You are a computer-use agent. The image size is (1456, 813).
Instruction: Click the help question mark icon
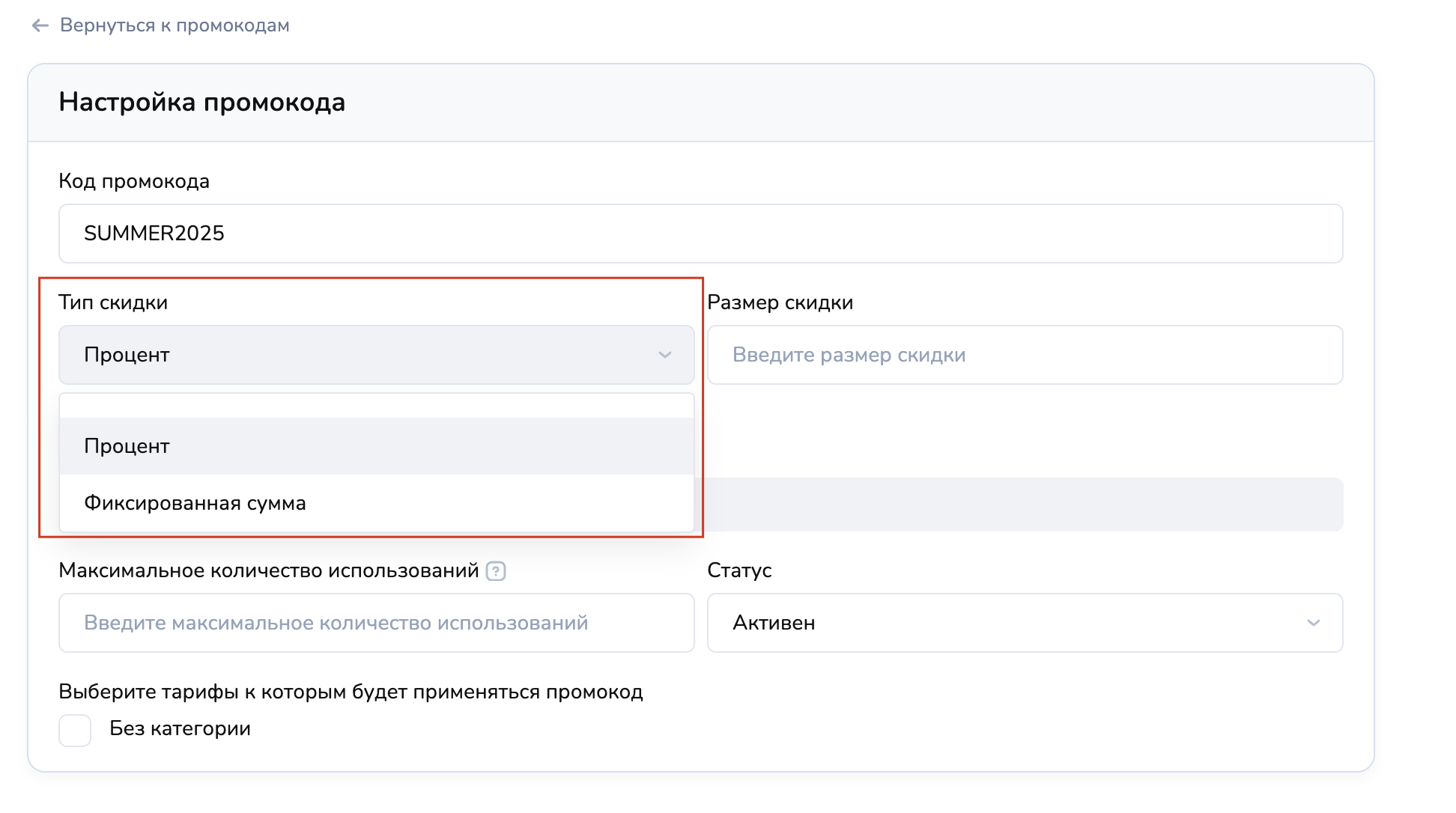click(496, 571)
